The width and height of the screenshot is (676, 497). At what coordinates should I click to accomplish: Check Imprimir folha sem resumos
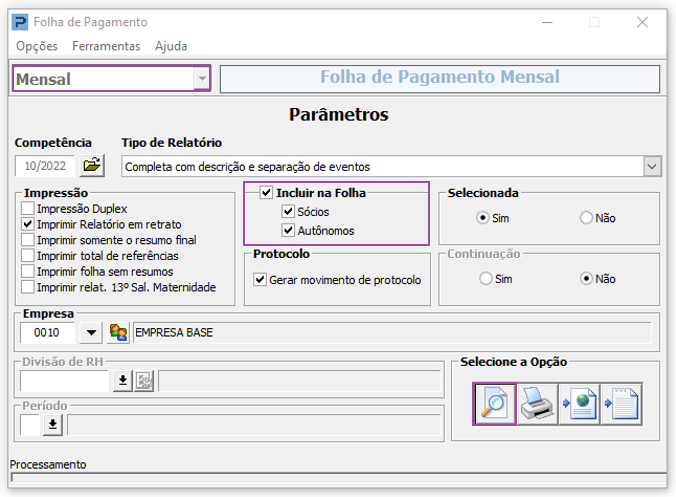click(x=28, y=271)
